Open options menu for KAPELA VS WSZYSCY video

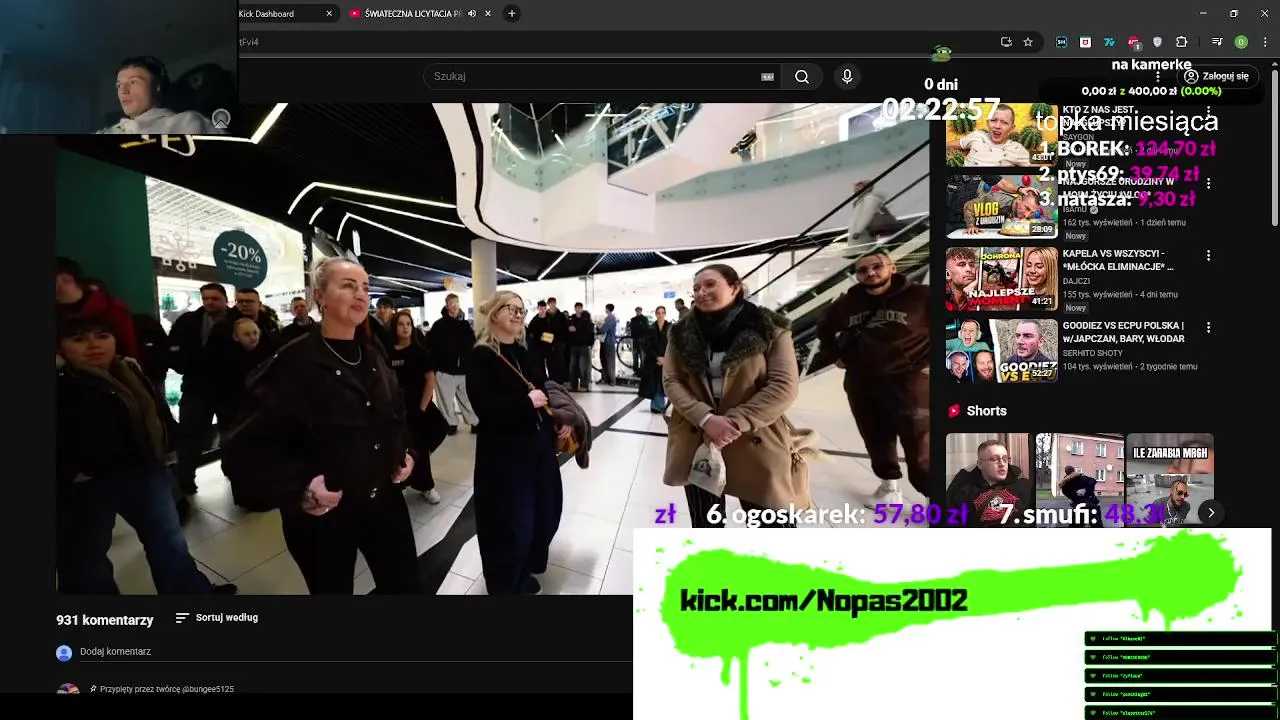coord(1208,256)
